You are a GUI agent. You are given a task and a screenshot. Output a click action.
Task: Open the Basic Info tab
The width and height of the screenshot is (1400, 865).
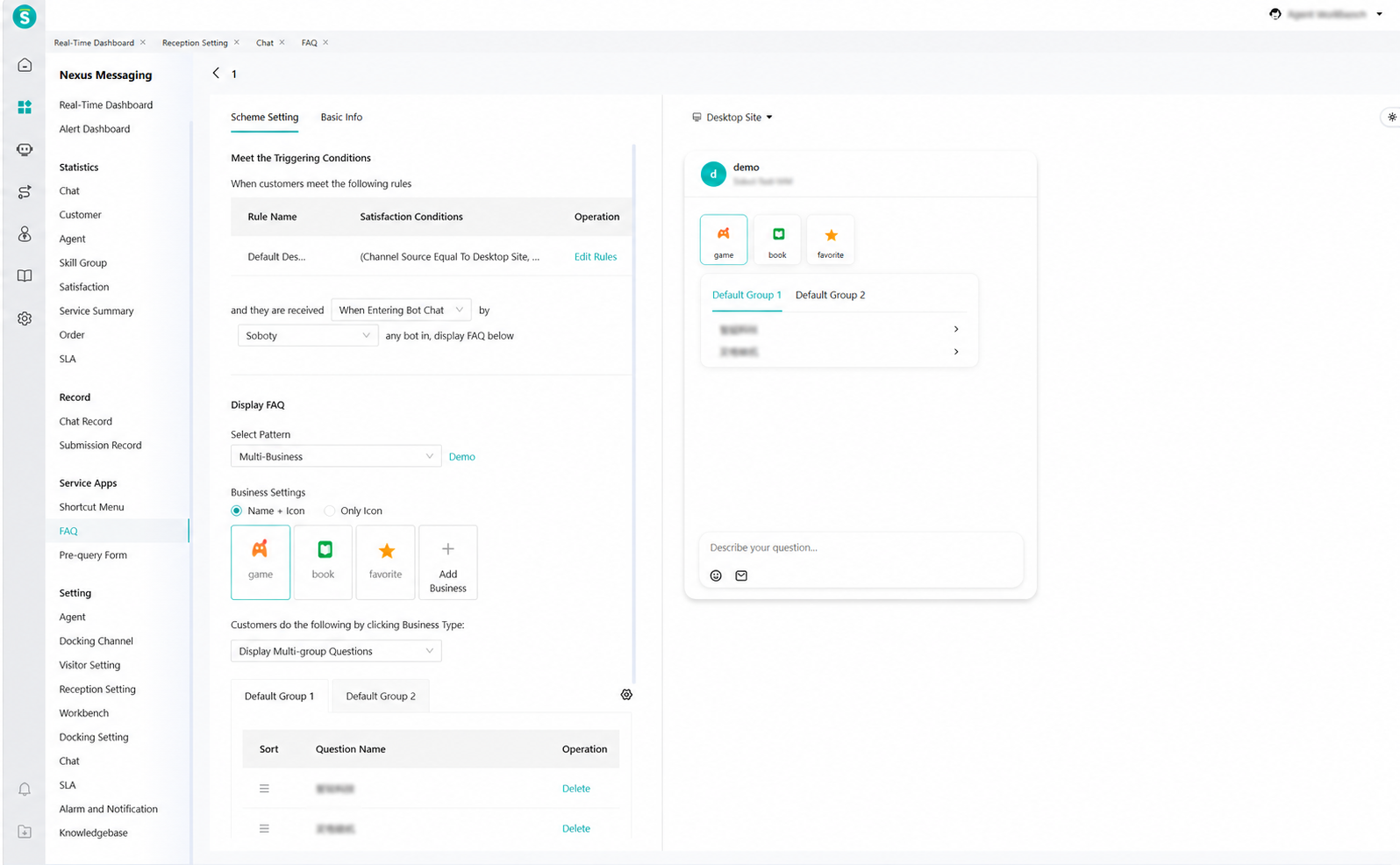341,117
